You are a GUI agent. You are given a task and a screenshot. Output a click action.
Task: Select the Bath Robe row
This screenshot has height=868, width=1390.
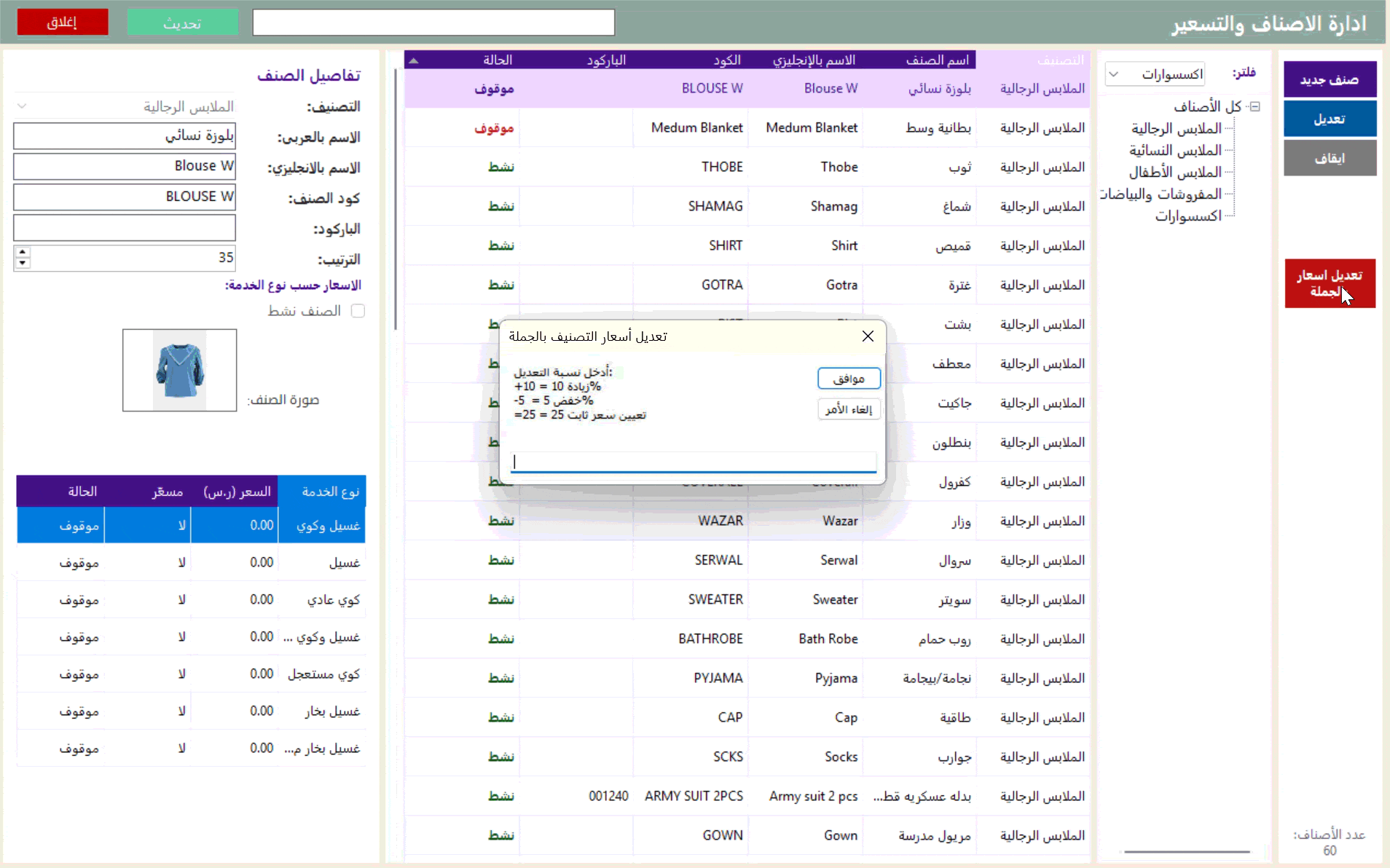(747, 639)
